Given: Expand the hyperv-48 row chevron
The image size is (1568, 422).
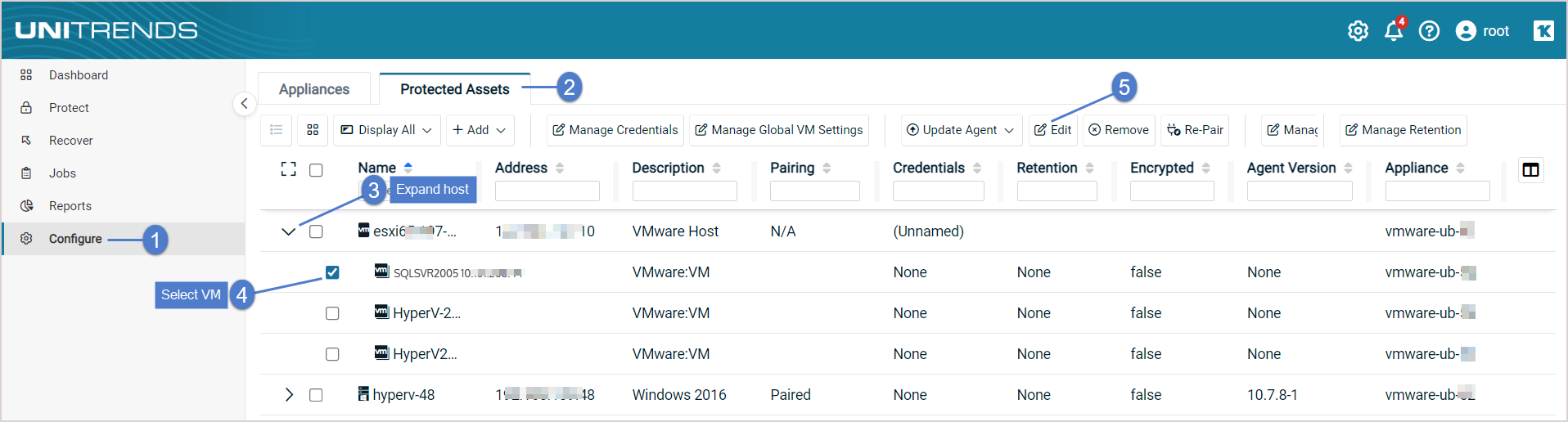Looking at the screenshot, I should pyautogui.click(x=288, y=395).
